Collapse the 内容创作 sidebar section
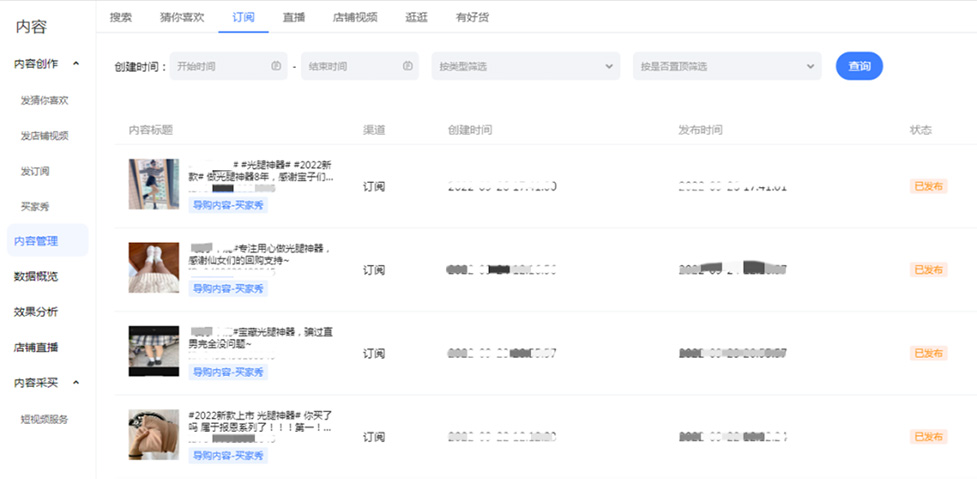Screen dimensions: 977x479 point(76,64)
